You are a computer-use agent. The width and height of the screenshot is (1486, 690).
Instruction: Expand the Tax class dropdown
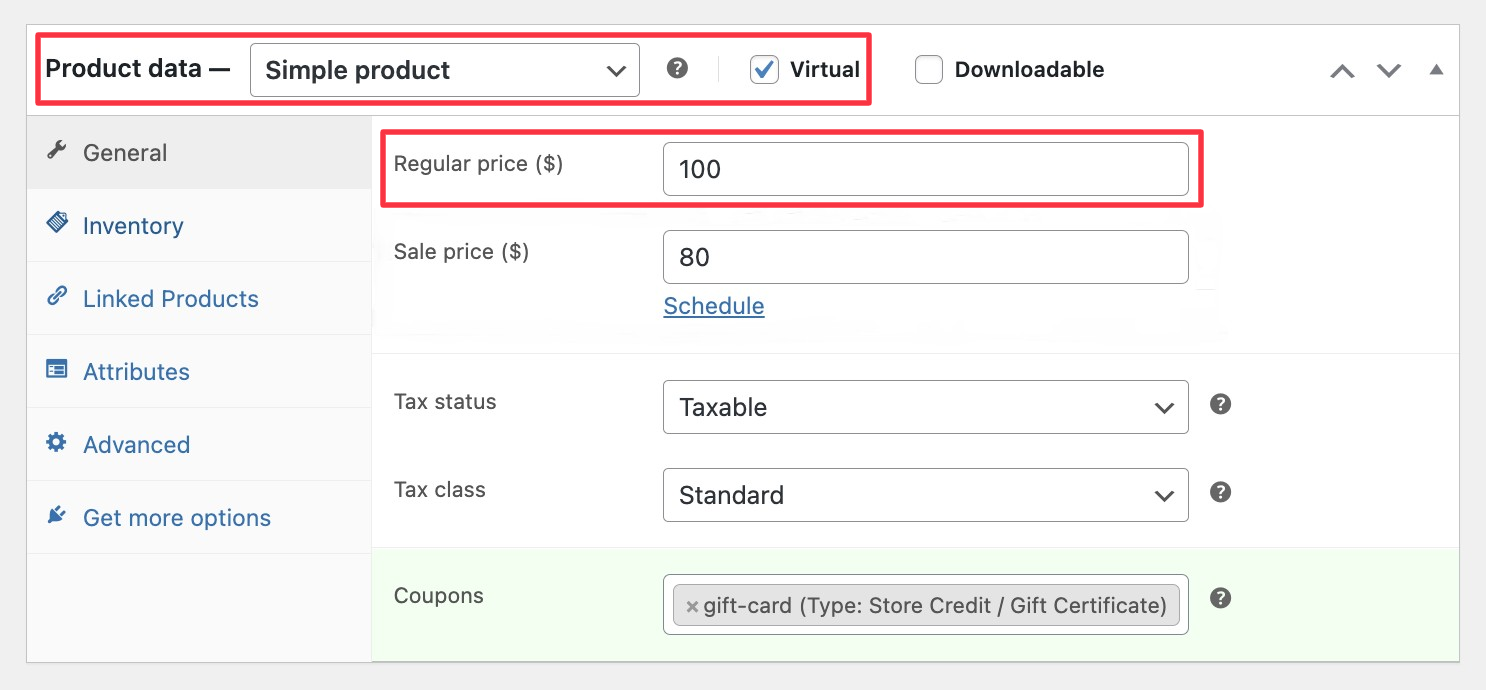point(925,495)
